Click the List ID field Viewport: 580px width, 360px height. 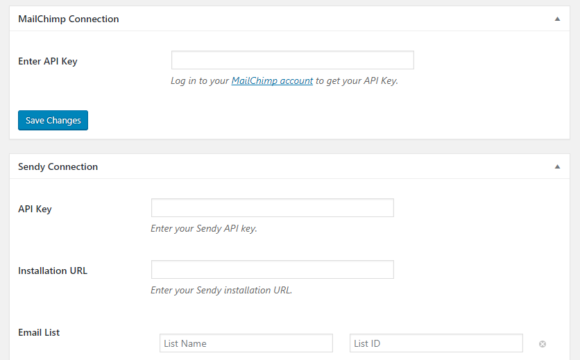pos(436,343)
